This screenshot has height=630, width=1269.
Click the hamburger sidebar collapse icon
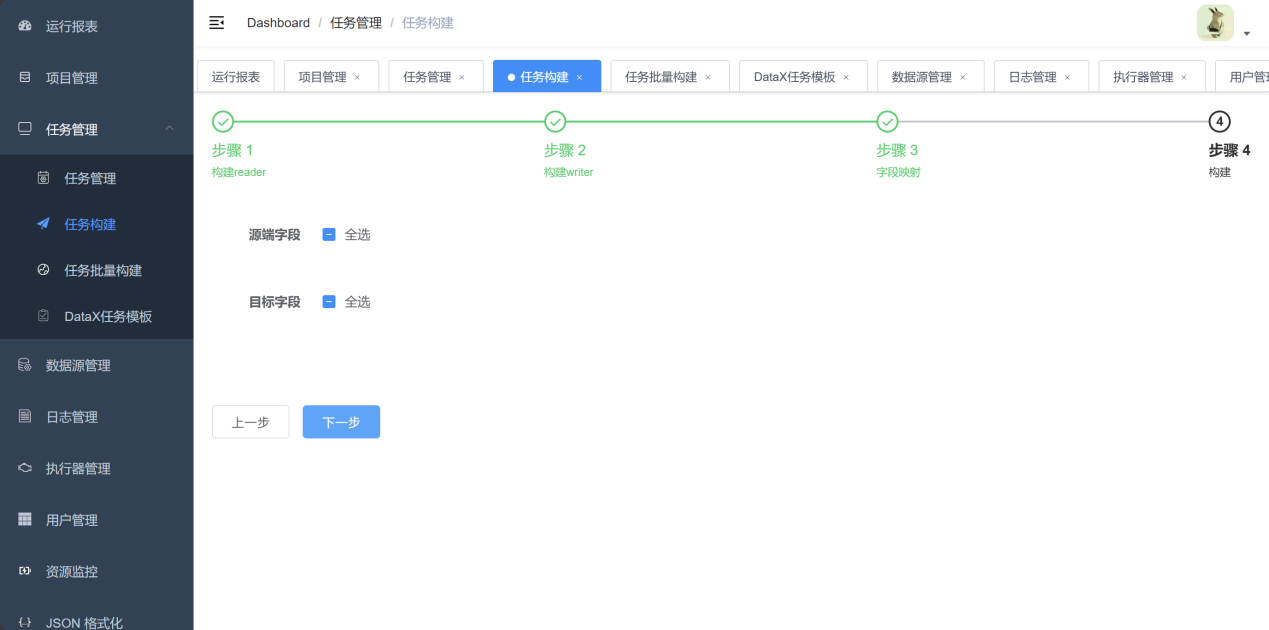(x=216, y=23)
